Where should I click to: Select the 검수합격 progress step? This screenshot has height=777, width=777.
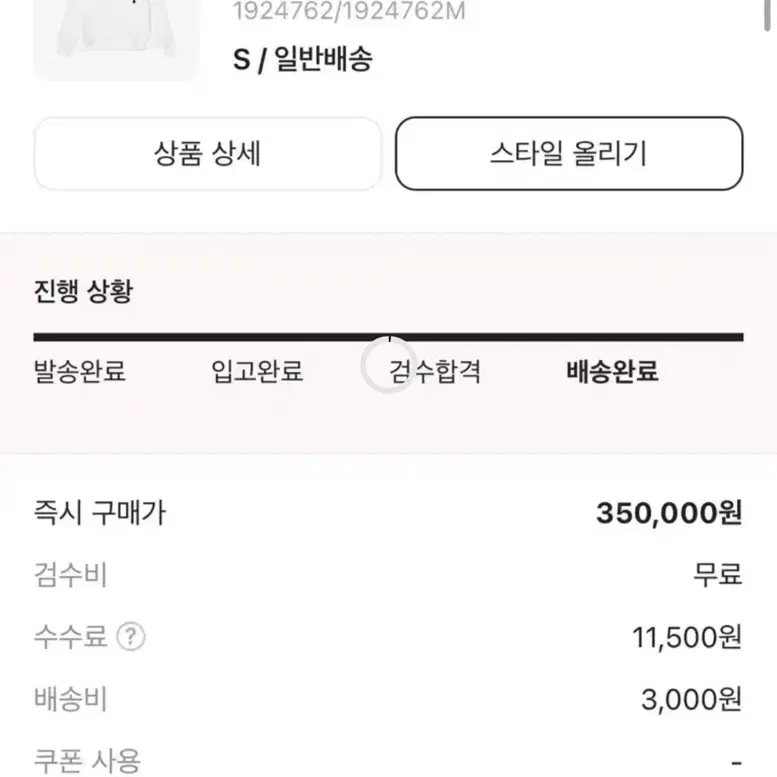click(x=435, y=371)
